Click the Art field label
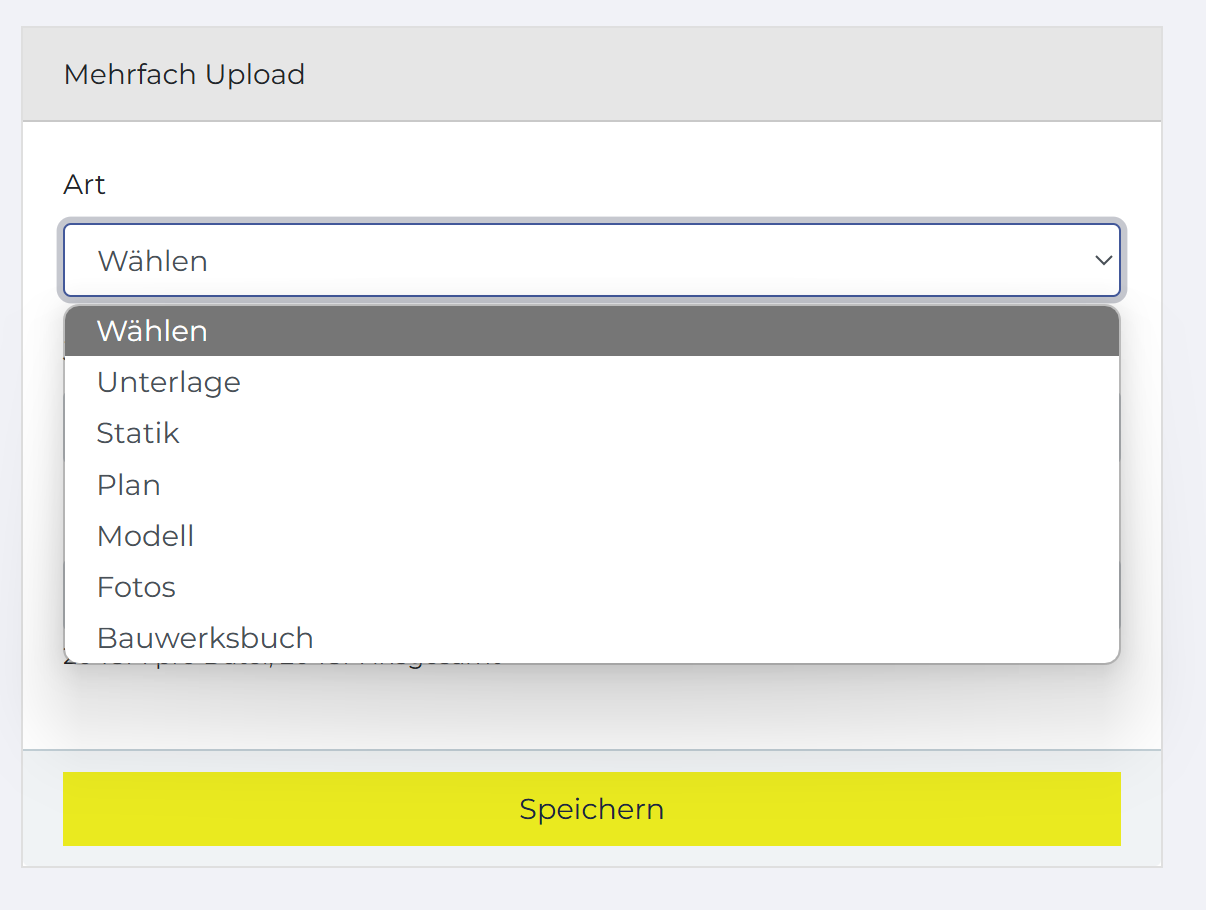The height and width of the screenshot is (910, 1206). point(84,185)
